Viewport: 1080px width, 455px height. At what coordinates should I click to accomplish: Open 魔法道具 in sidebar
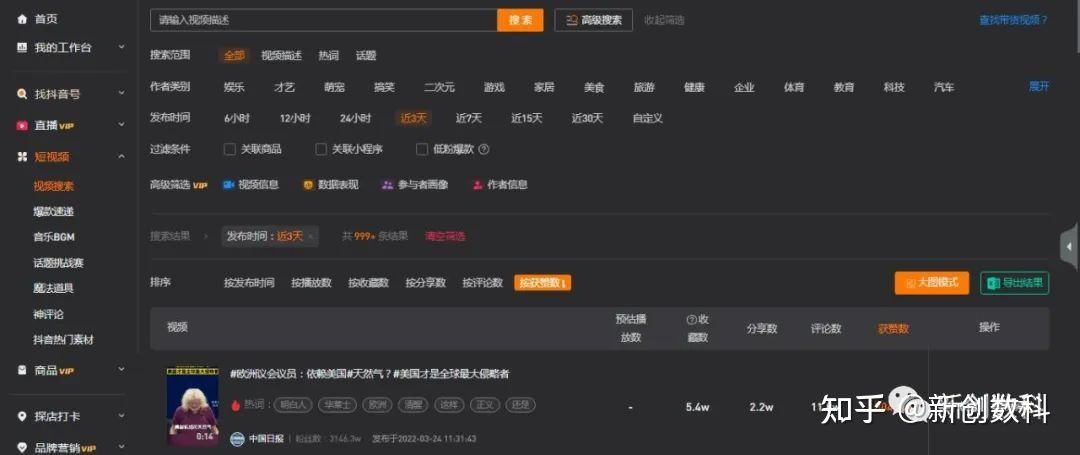pos(54,288)
